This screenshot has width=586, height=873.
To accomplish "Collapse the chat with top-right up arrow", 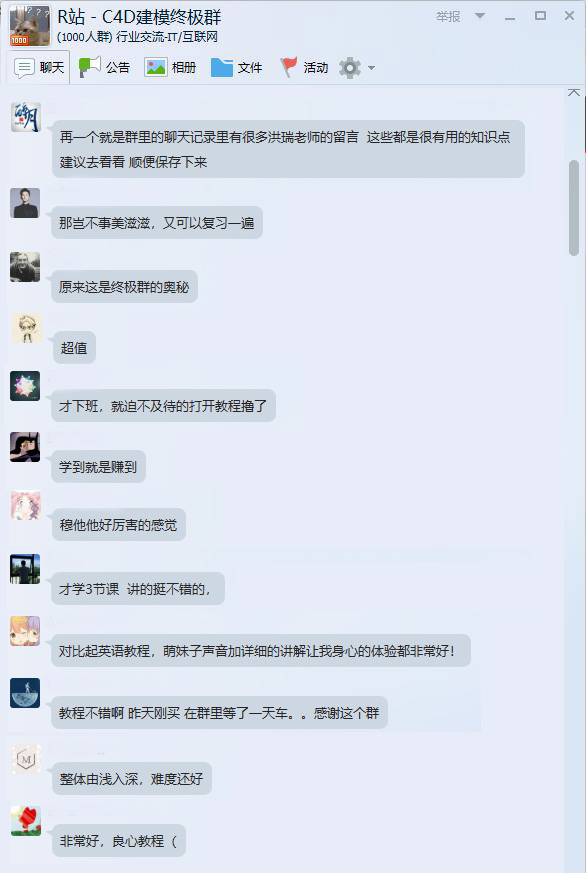I will coord(574,92).
